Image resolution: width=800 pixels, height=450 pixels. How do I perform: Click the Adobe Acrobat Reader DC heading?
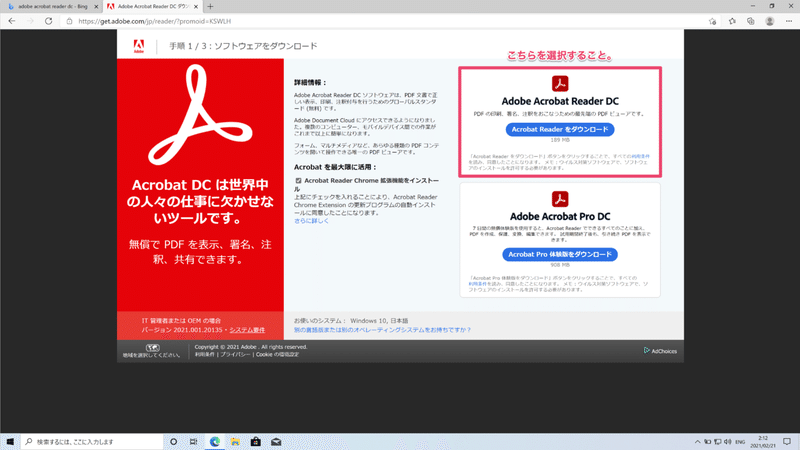[560, 101]
